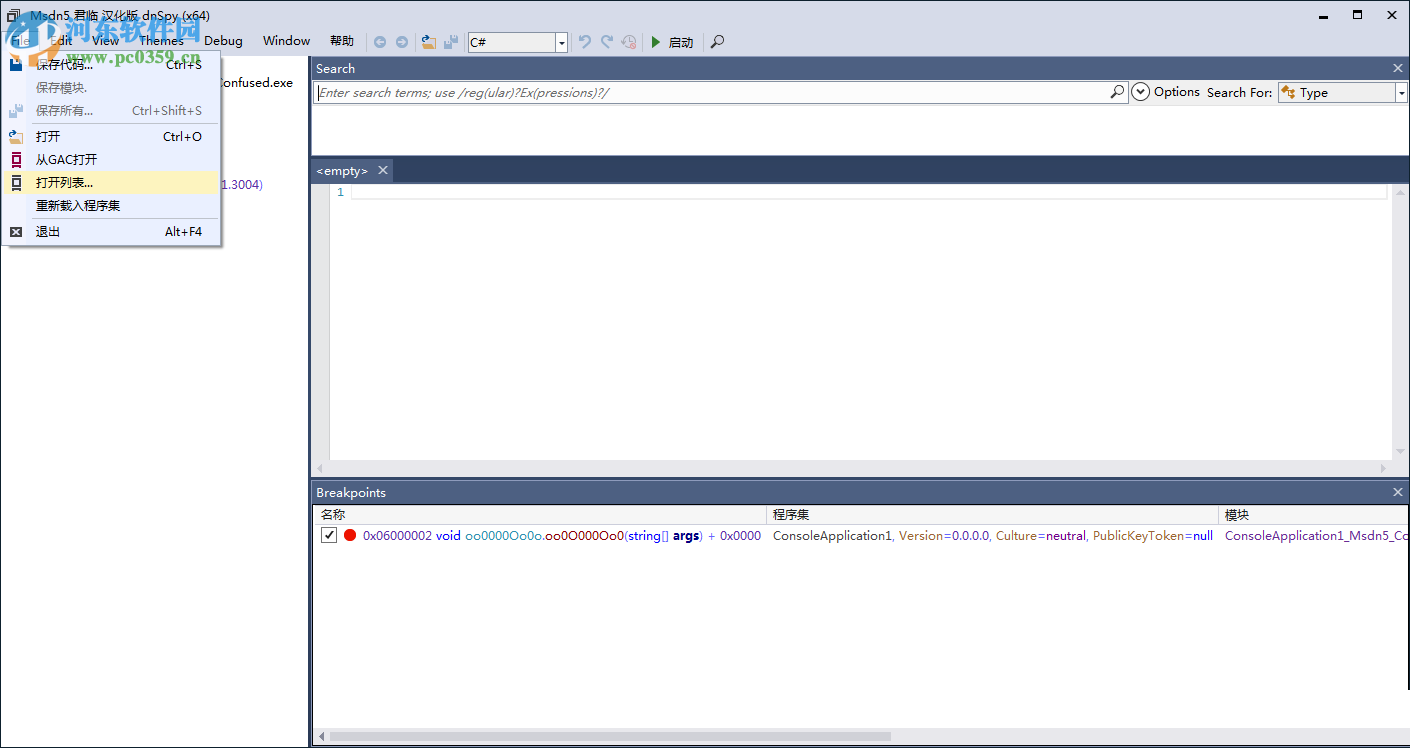Sort by the 名称 column header
The height and width of the screenshot is (748, 1410).
pos(540,515)
